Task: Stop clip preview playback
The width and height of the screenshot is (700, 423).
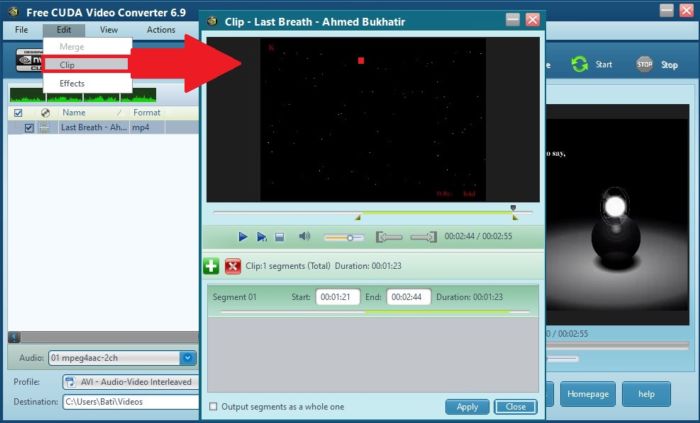Action: coord(279,237)
